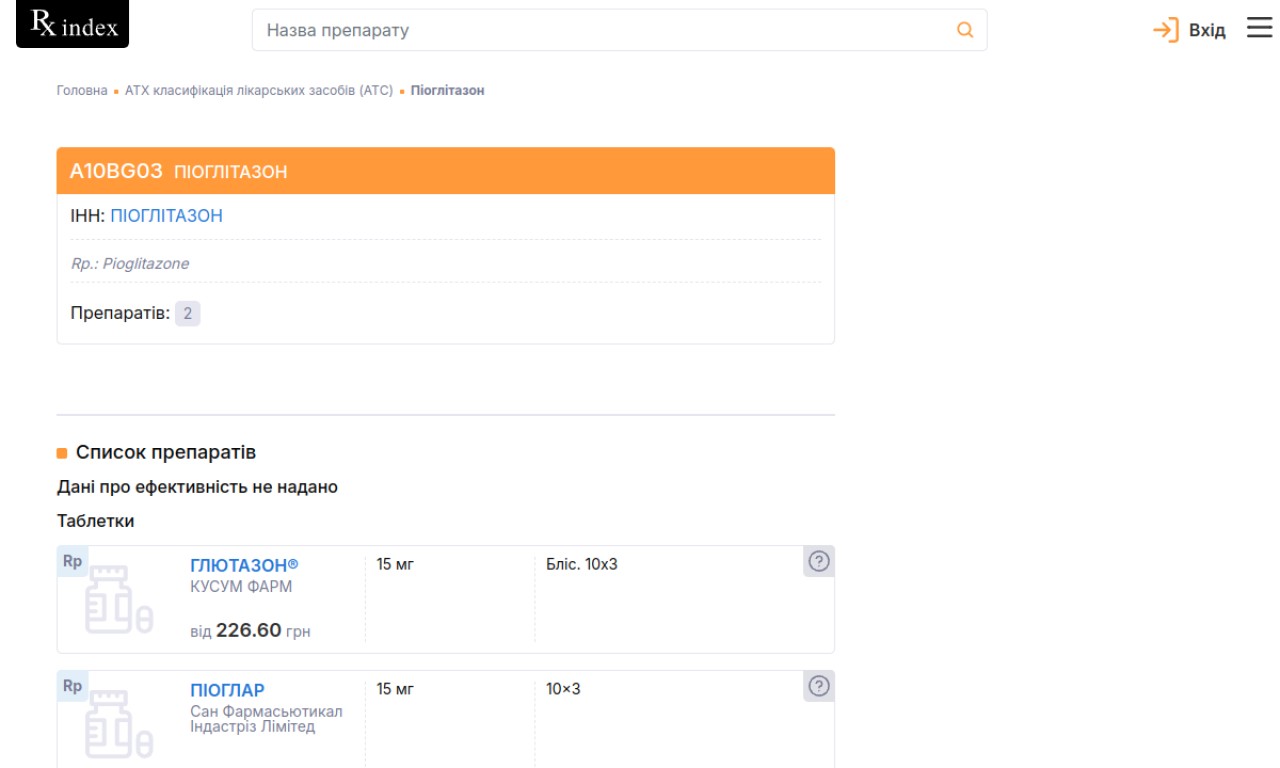Open the ПІОГЛАР drug page
1280x768 pixels.
point(227,690)
